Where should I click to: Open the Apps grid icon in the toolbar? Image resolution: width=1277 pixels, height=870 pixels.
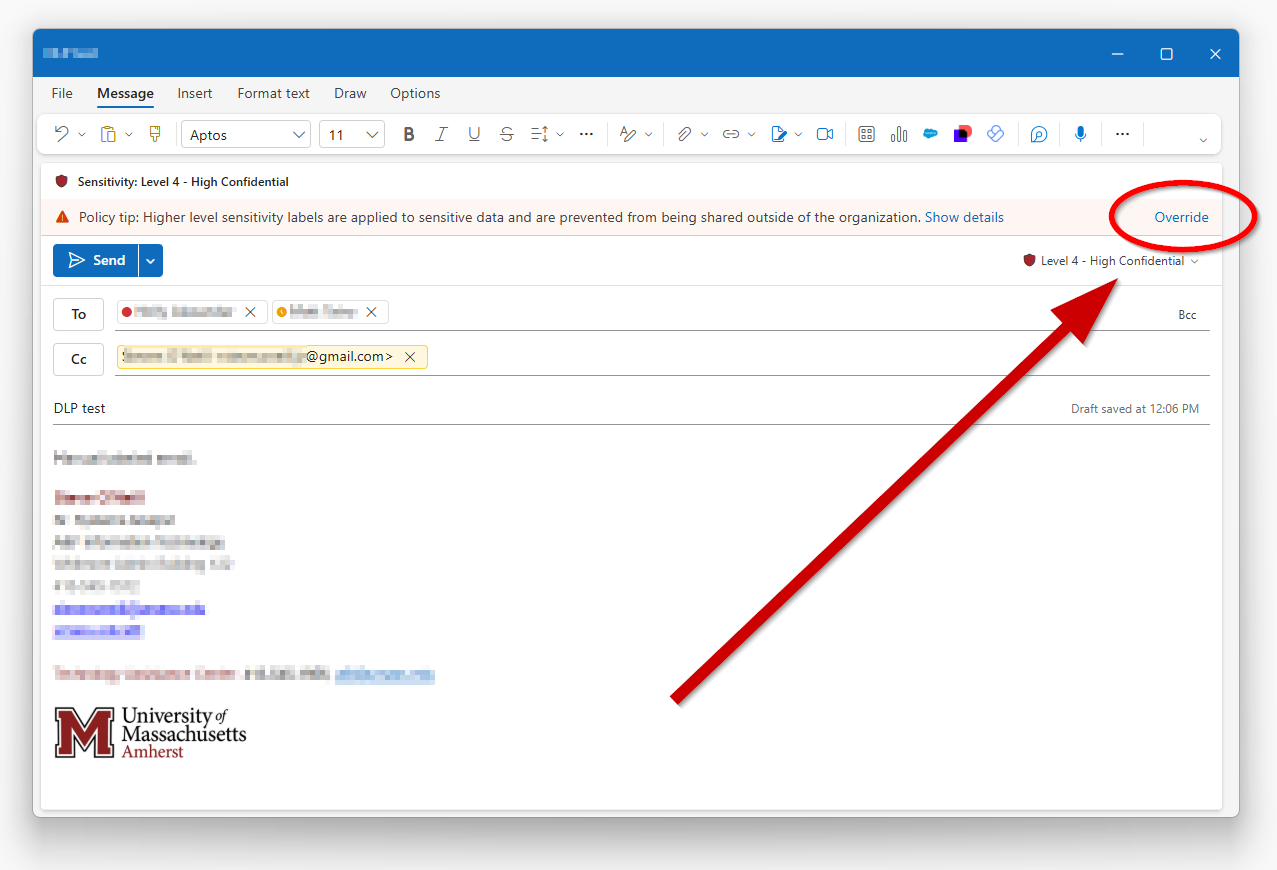tap(866, 133)
